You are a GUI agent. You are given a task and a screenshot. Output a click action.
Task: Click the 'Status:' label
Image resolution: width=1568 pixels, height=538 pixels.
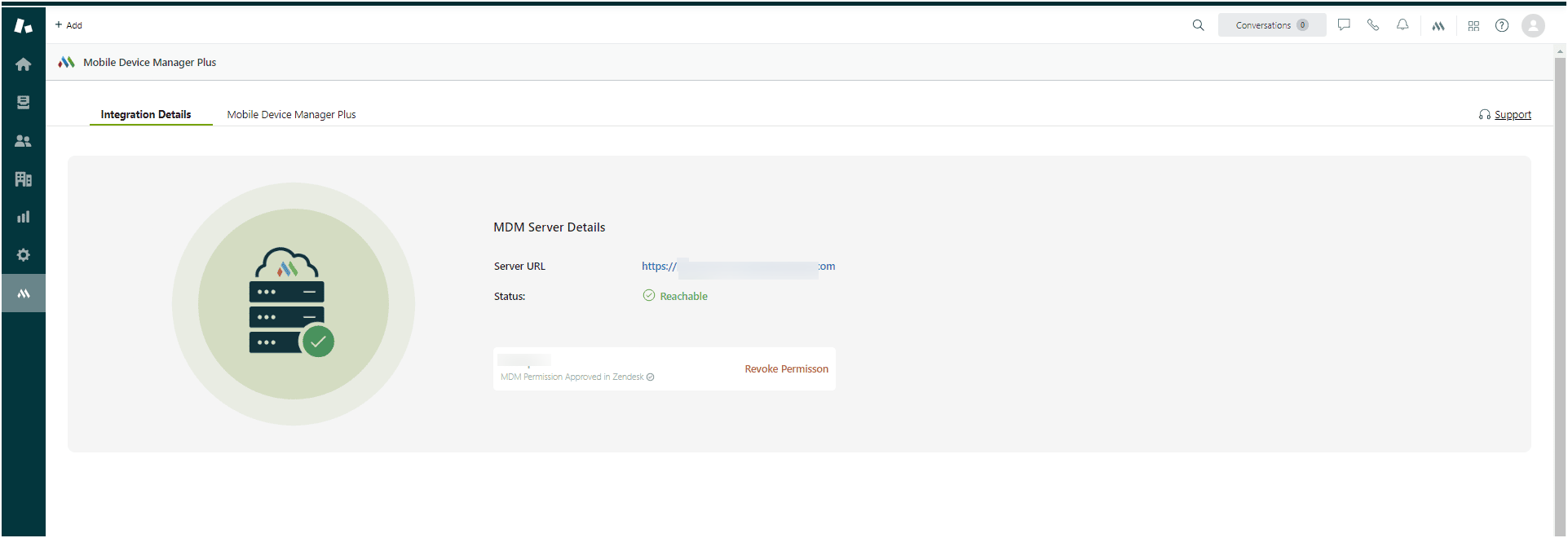(510, 297)
